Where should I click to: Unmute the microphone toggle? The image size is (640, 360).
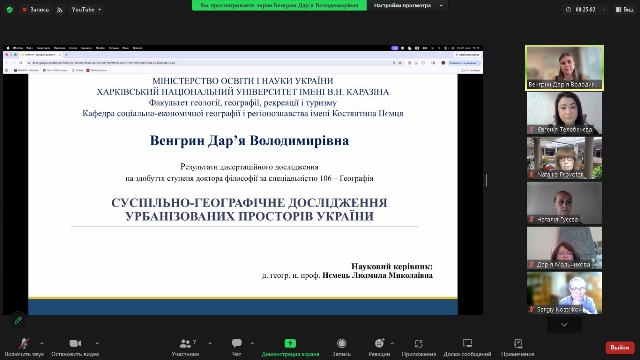24,343
